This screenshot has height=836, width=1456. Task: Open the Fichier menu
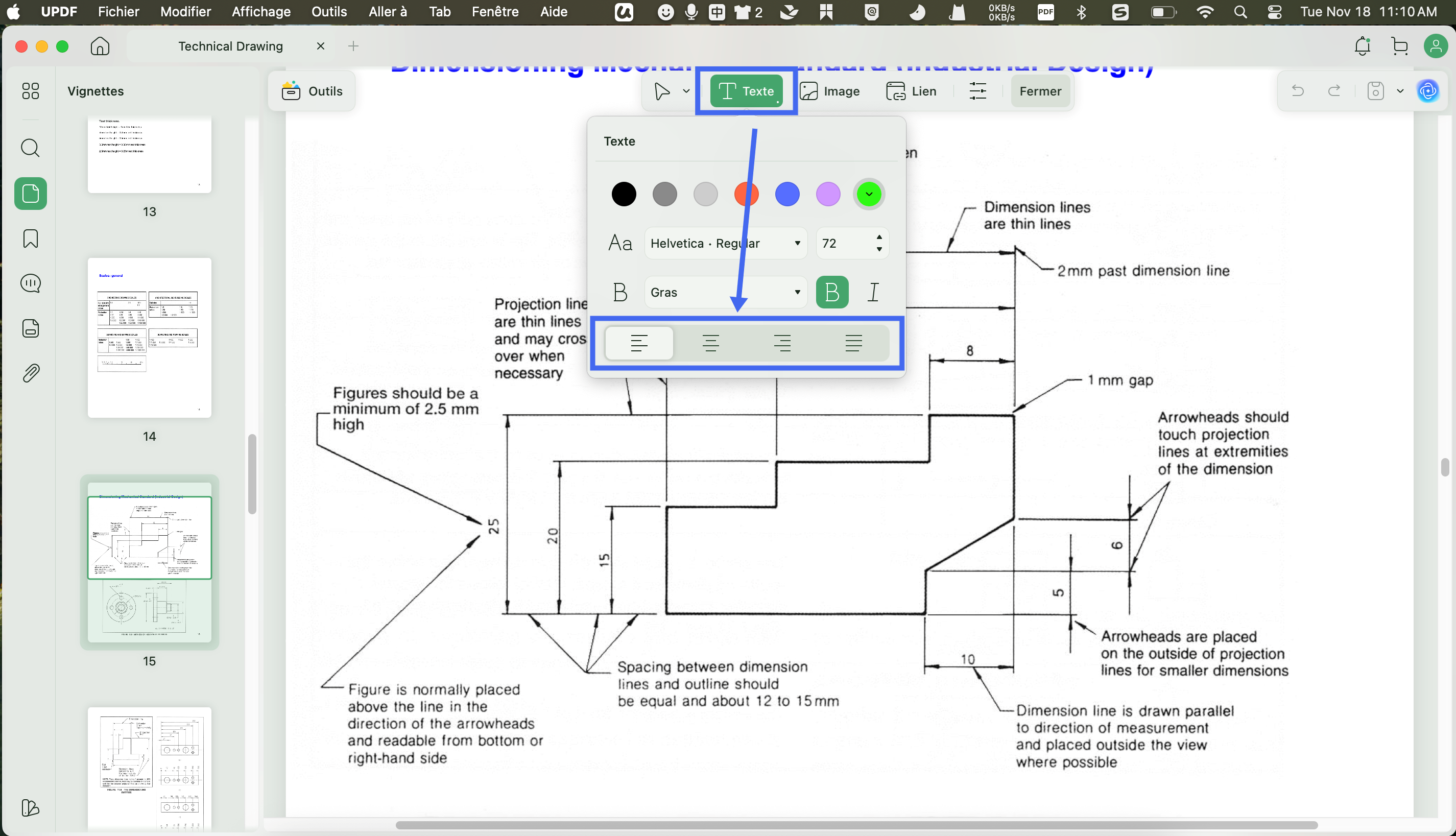coord(118,11)
